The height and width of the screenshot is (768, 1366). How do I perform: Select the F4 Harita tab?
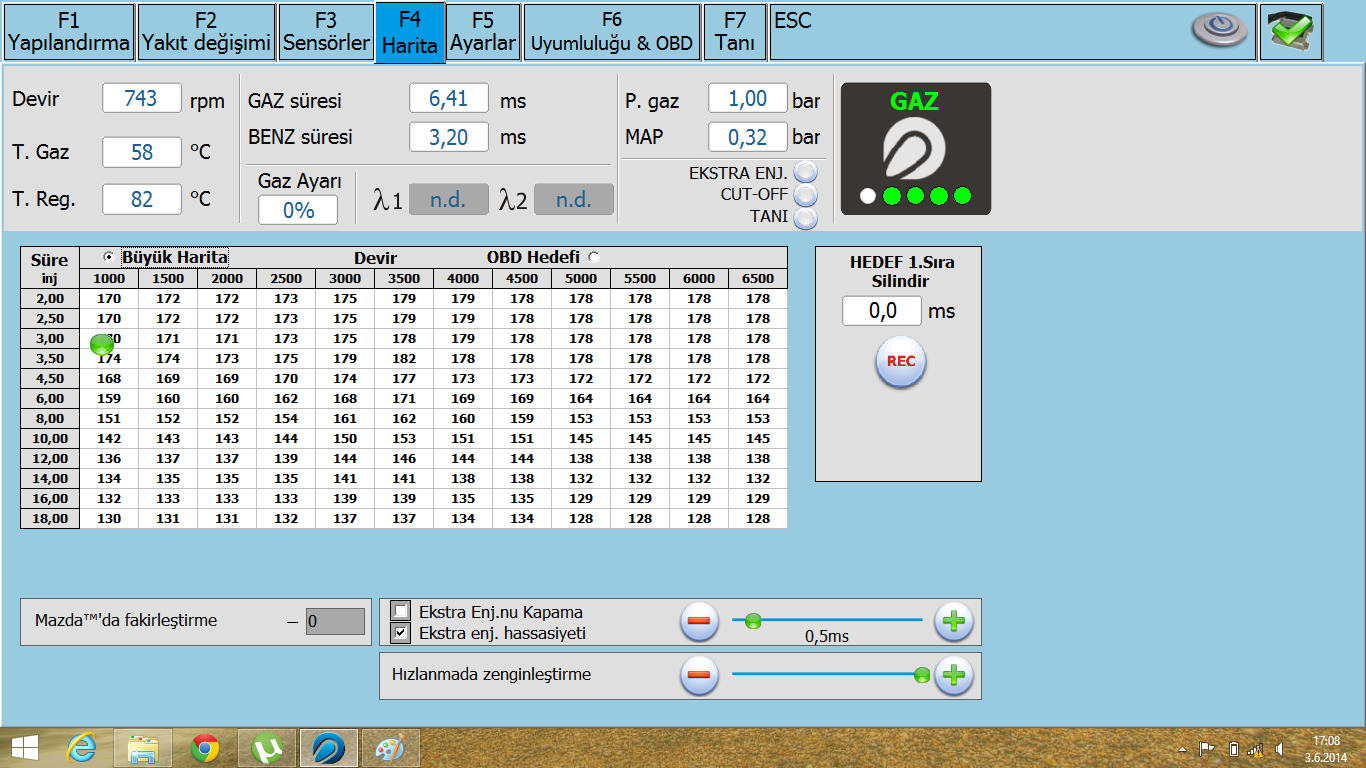point(410,33)
